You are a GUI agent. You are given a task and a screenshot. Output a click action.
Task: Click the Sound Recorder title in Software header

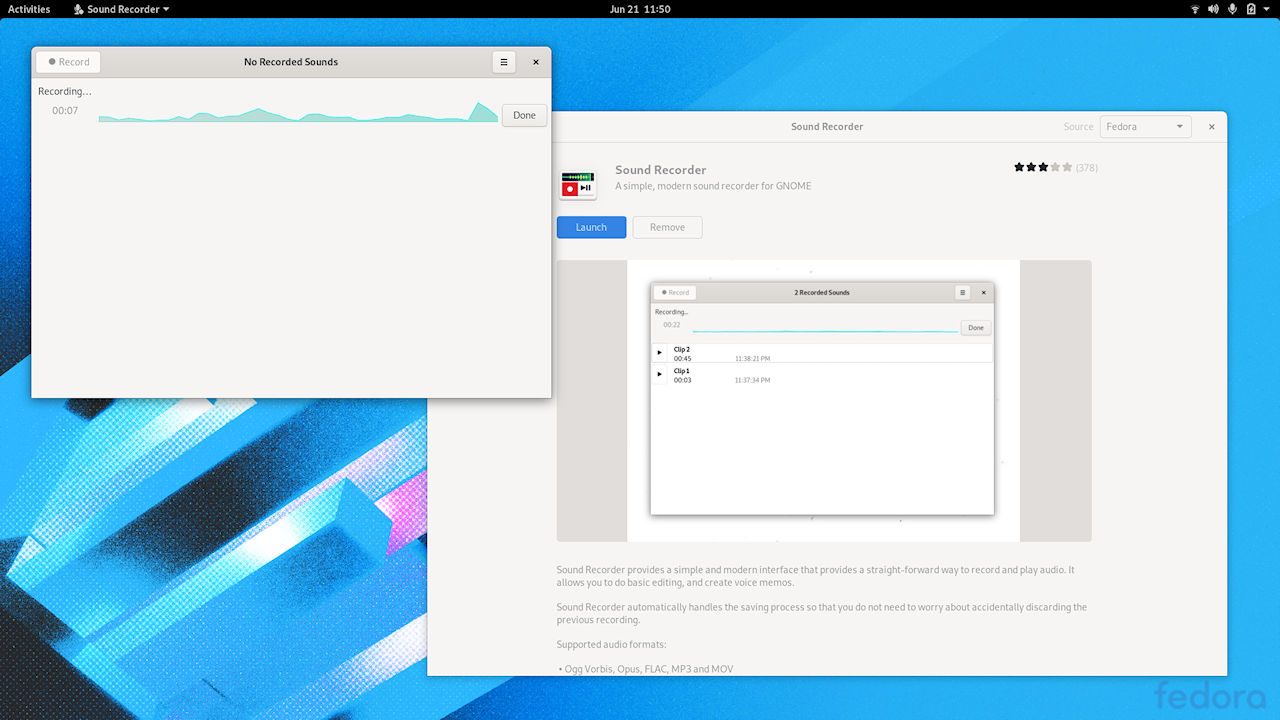pos(827,127)
